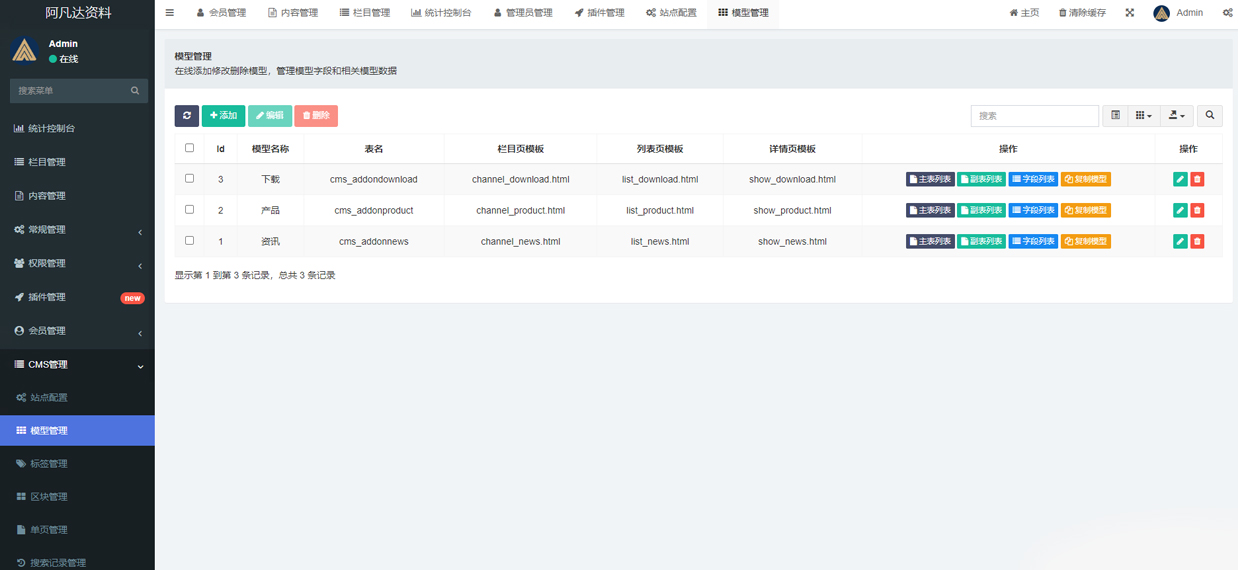
Task: Click the green 添加 button
Action: click(x=223, y=116)
